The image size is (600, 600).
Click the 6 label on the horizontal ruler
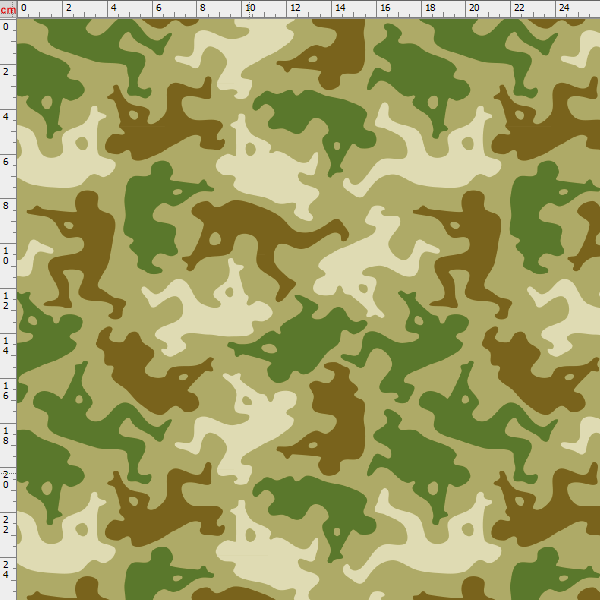pyautogui.click(x=158, y=8)
